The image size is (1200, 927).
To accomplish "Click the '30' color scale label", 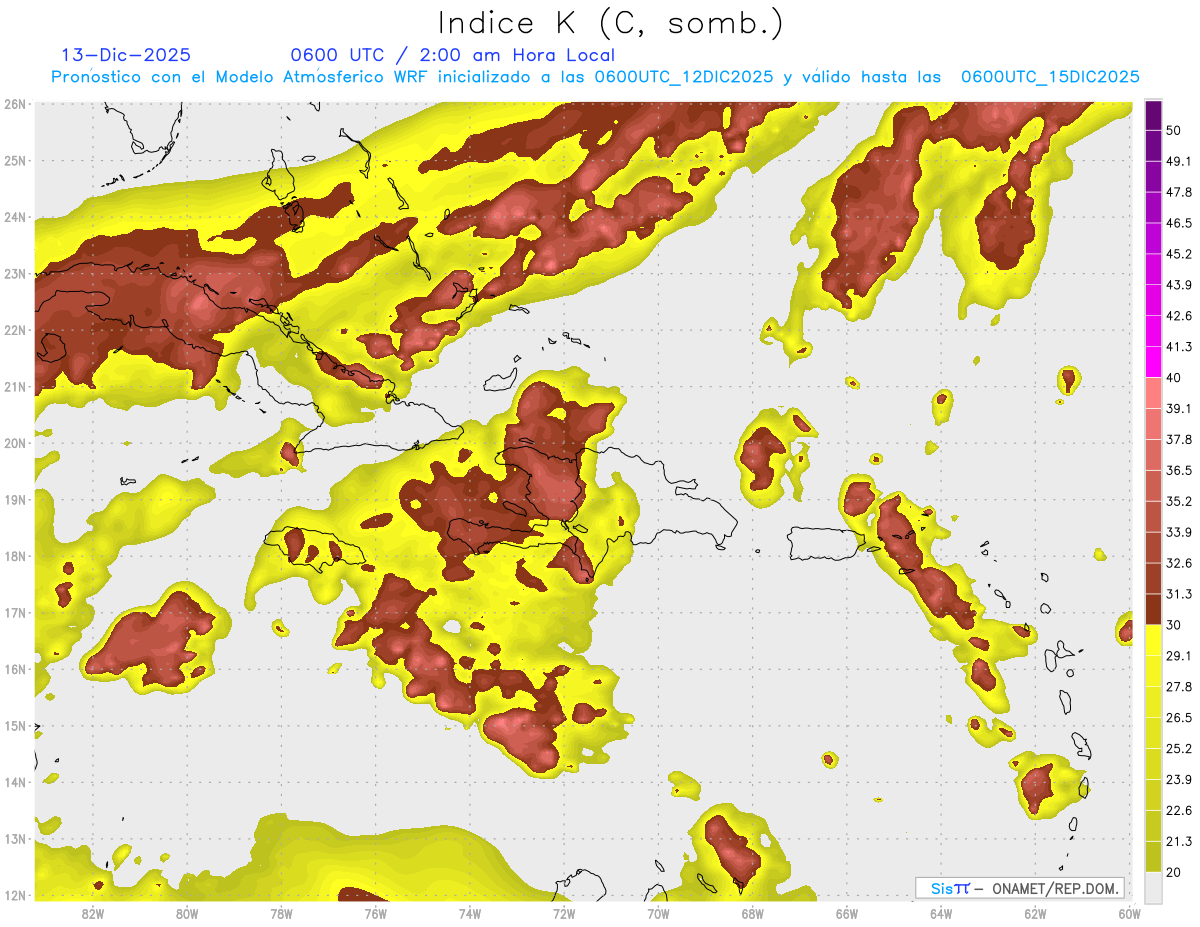I will pos(1174,625).
